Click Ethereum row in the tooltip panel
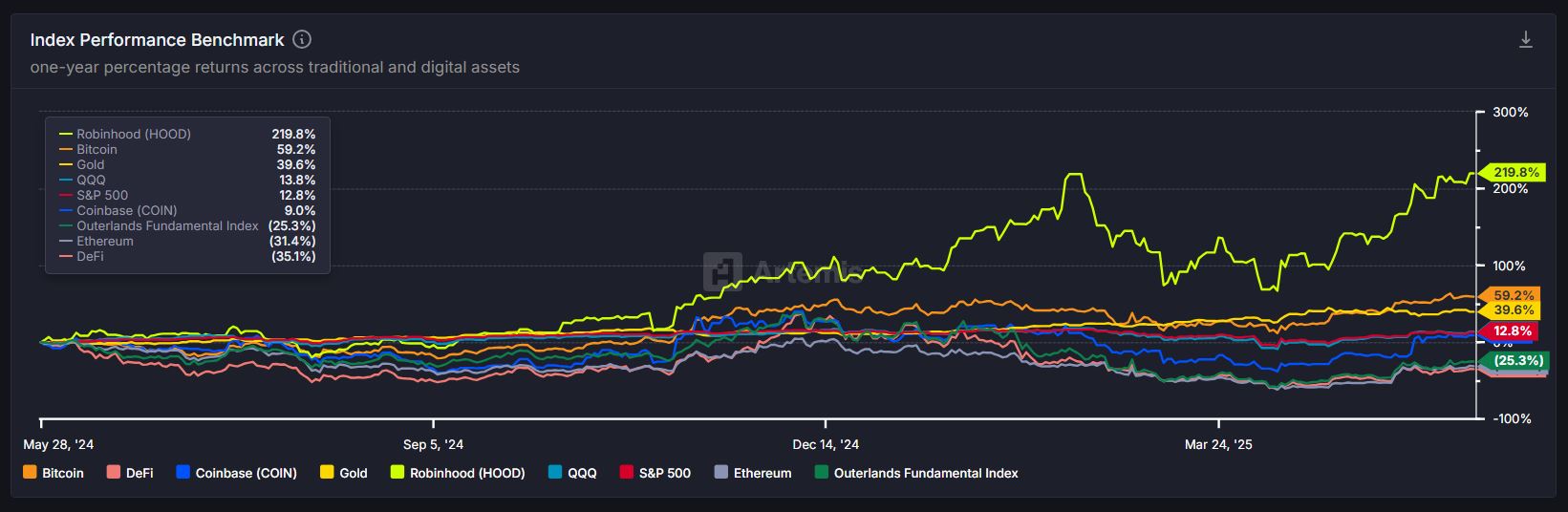 [x=187, y=242]
